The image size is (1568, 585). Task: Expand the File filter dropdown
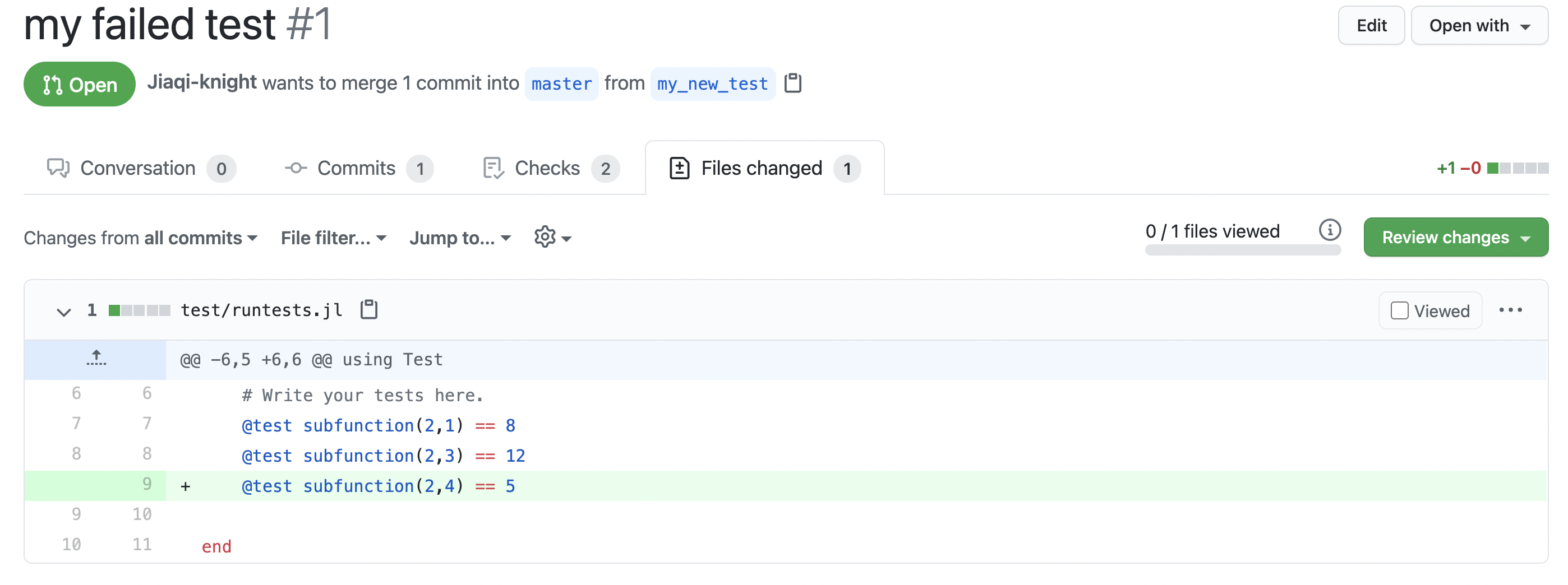coord(333,238)
